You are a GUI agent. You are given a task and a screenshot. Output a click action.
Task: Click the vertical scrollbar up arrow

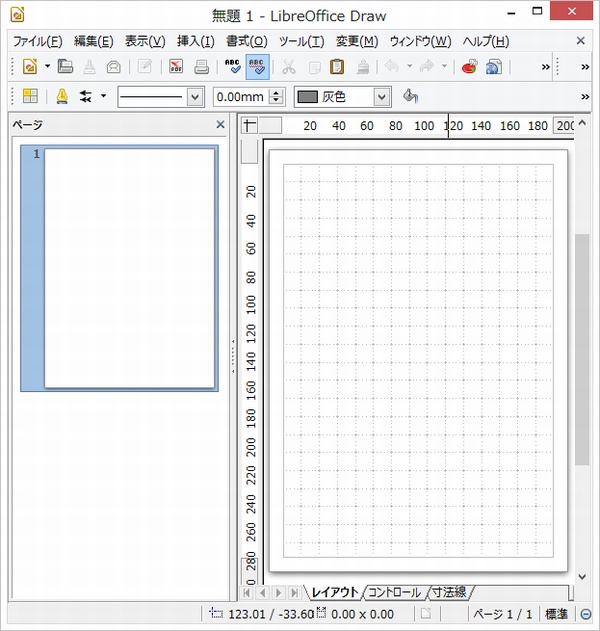(x=582, y=124)
